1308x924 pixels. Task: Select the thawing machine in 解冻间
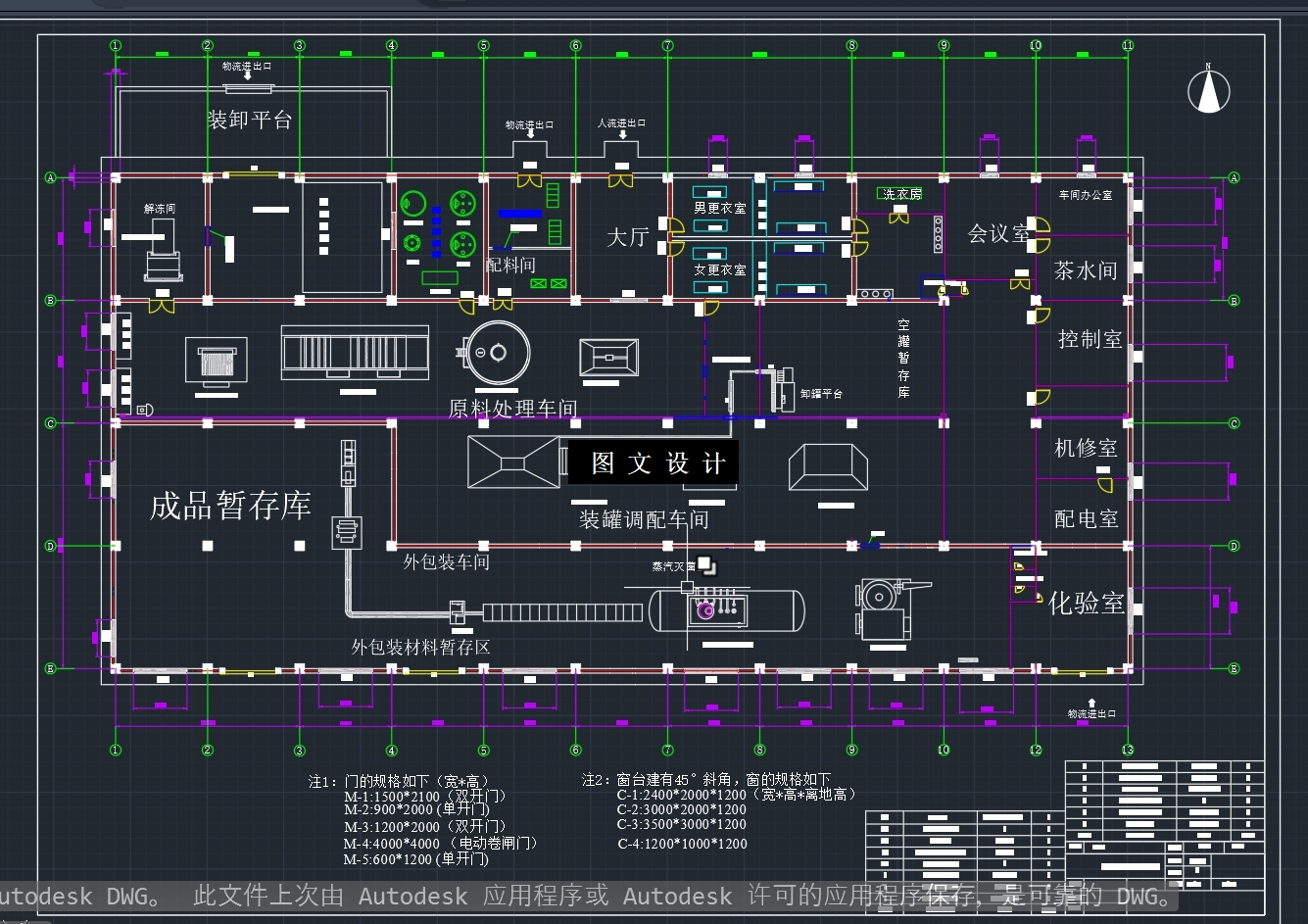(164, 250)
